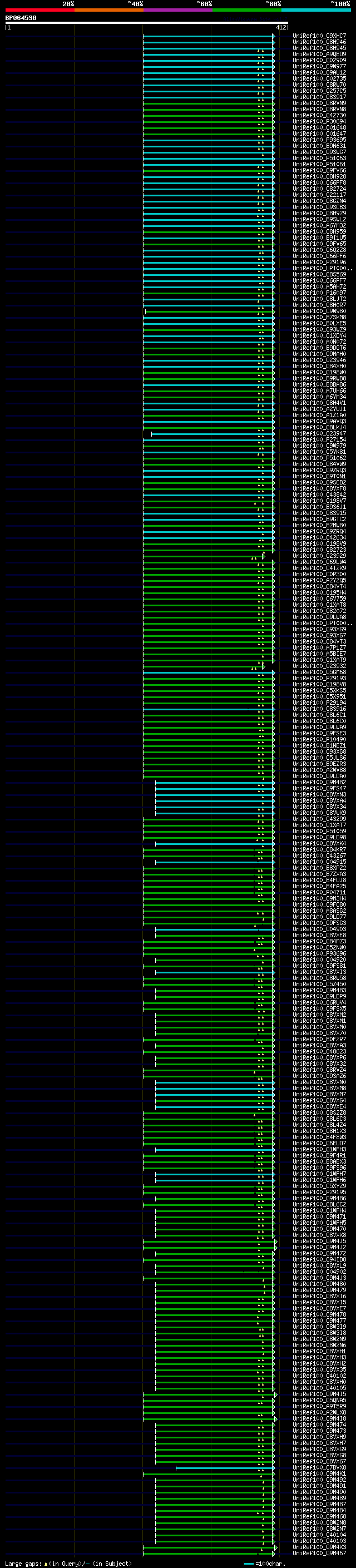Image resolution: width=356 pixels, height=1568 pixels.
Task: Select label UniRef100_Q9M4I5
Action: click(x=319, y=1394)
